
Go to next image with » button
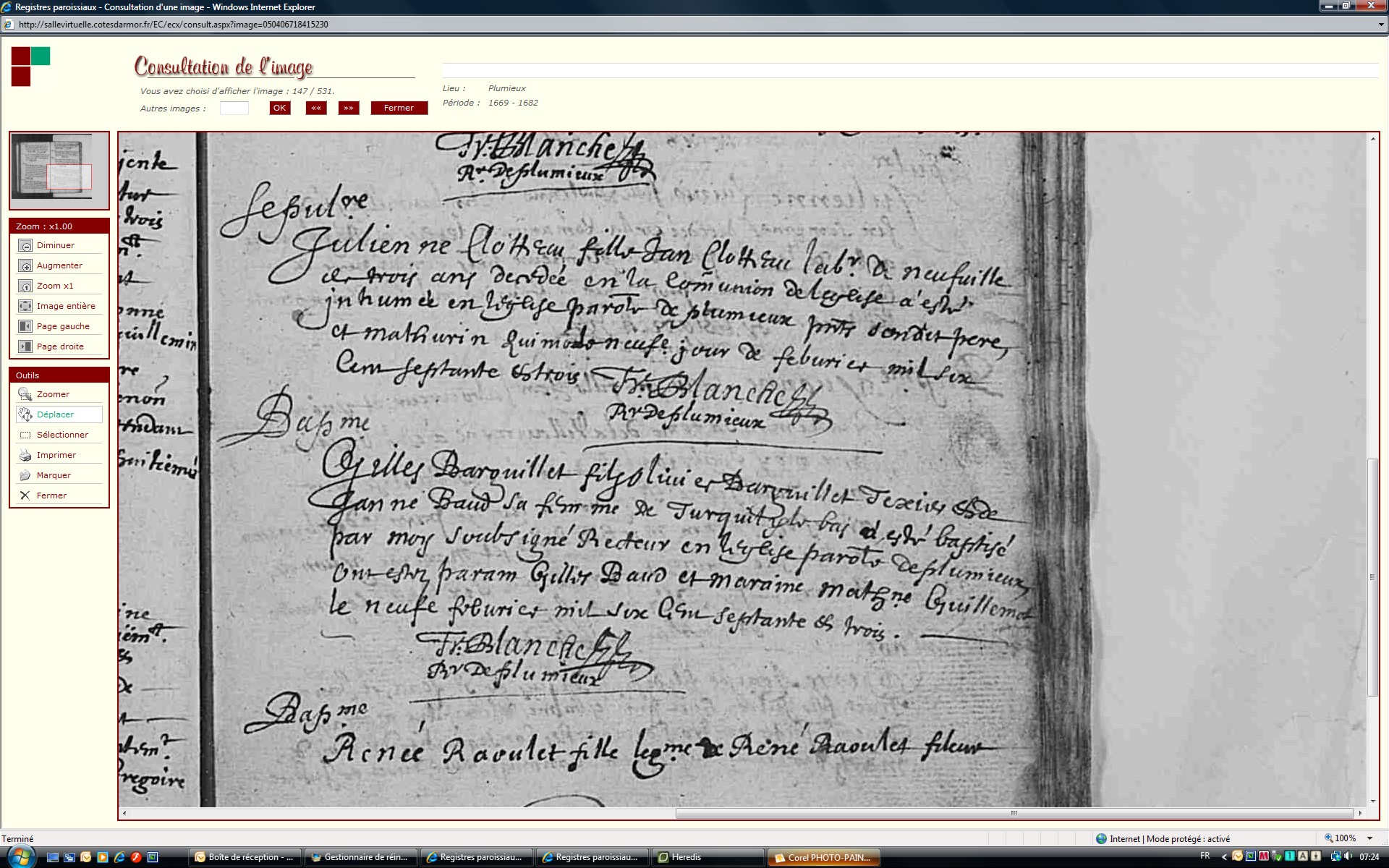[349, 109]
